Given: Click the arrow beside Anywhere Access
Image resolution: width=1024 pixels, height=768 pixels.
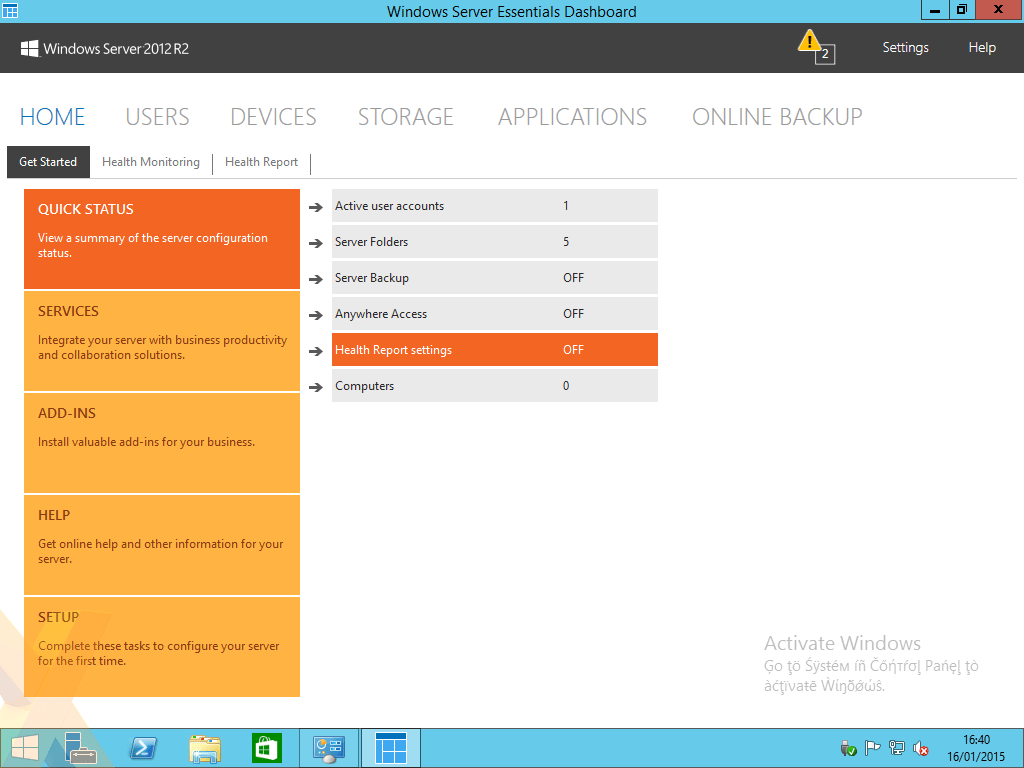Looking at the screenshot, I should (x=317, y=314).
